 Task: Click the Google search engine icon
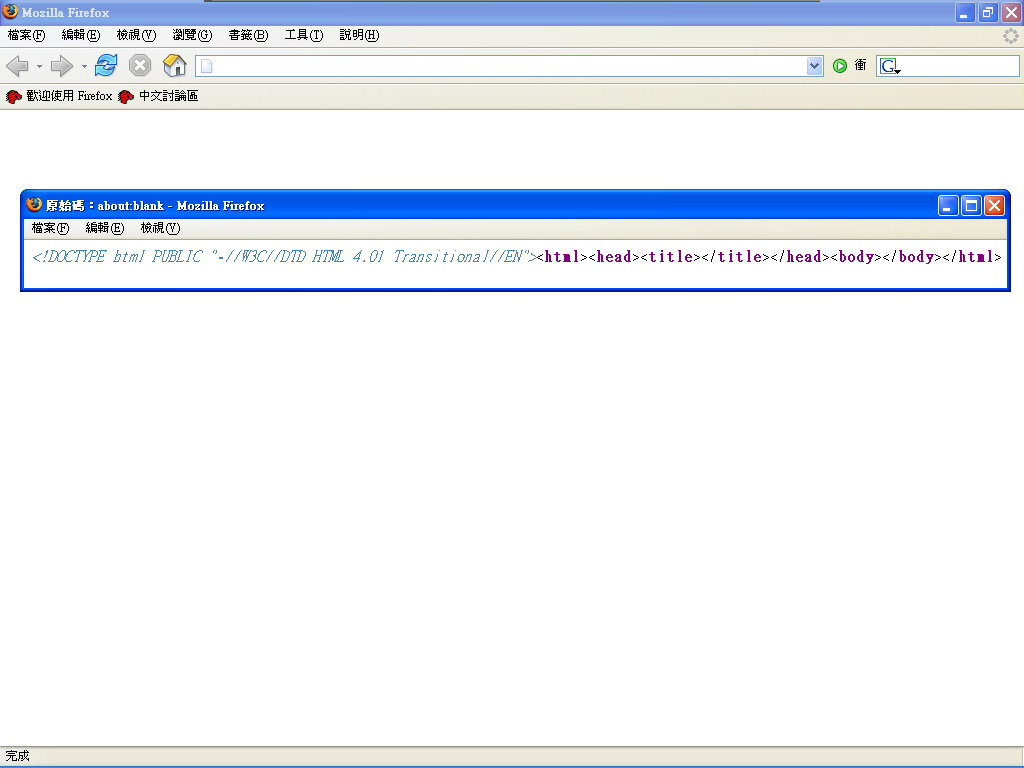[889, 66]
